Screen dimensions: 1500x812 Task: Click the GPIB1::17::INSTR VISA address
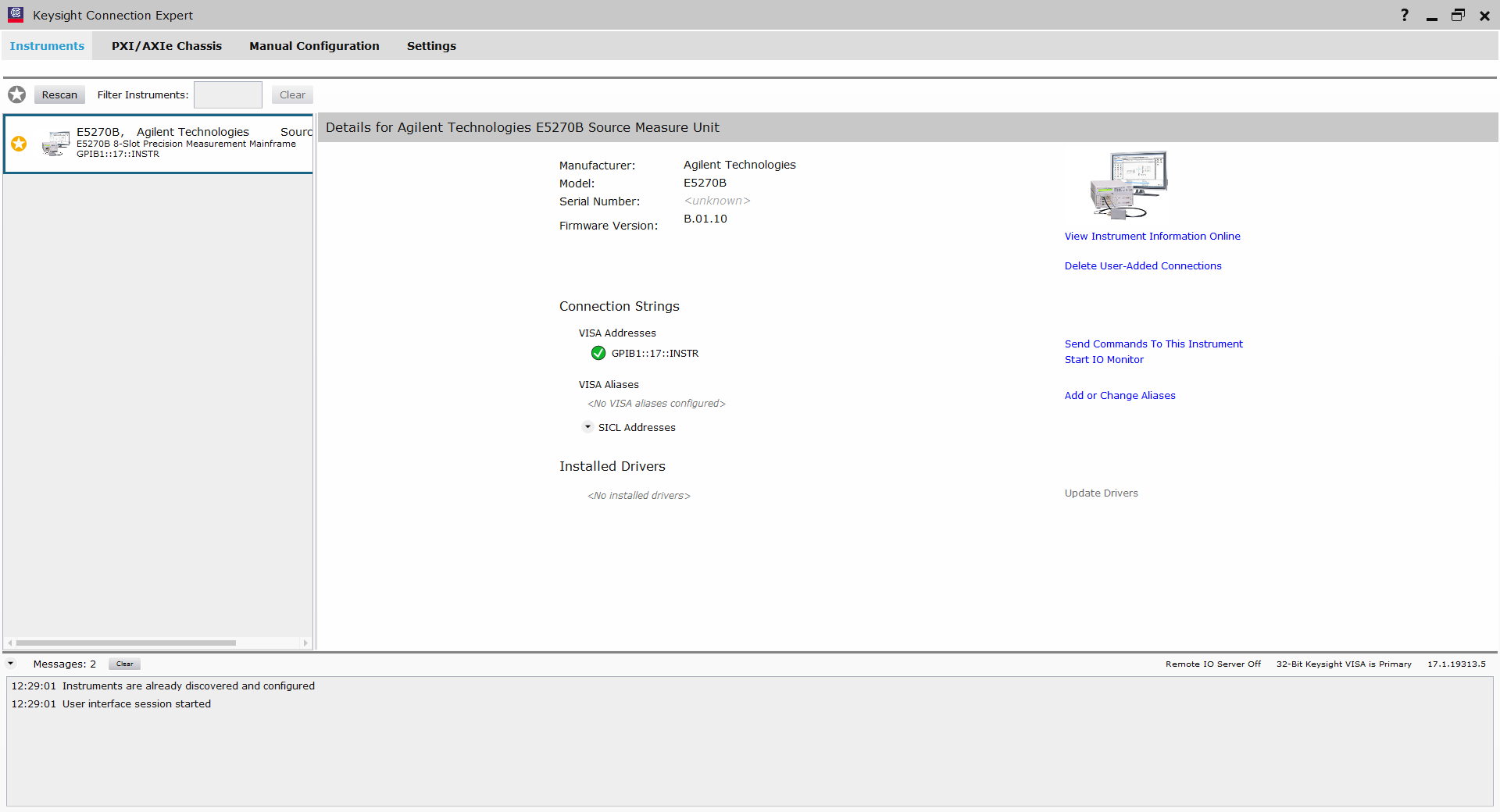tap(655, 353)
